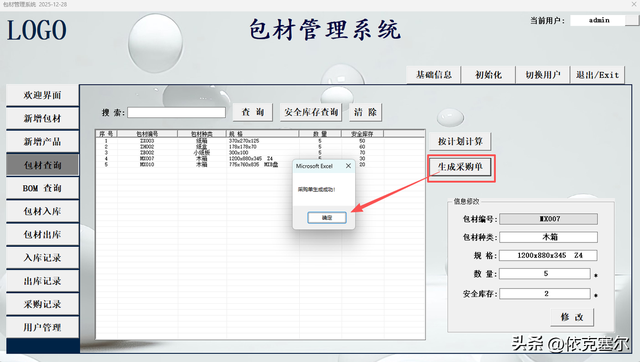Click the 包材编号 field showing MX007

coord(549,219)
